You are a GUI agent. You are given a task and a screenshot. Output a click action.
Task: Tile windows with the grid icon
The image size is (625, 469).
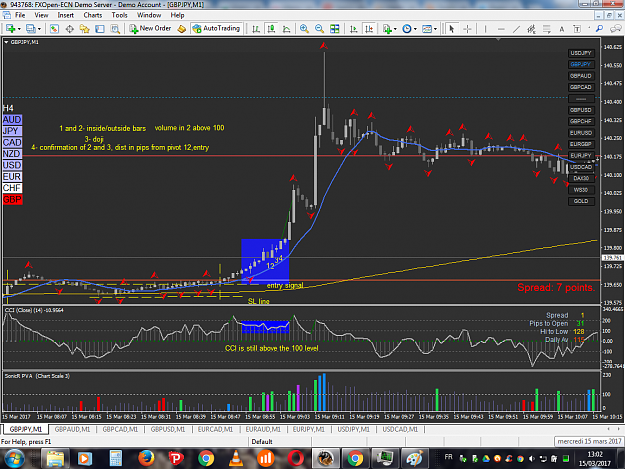click(335, 29)
